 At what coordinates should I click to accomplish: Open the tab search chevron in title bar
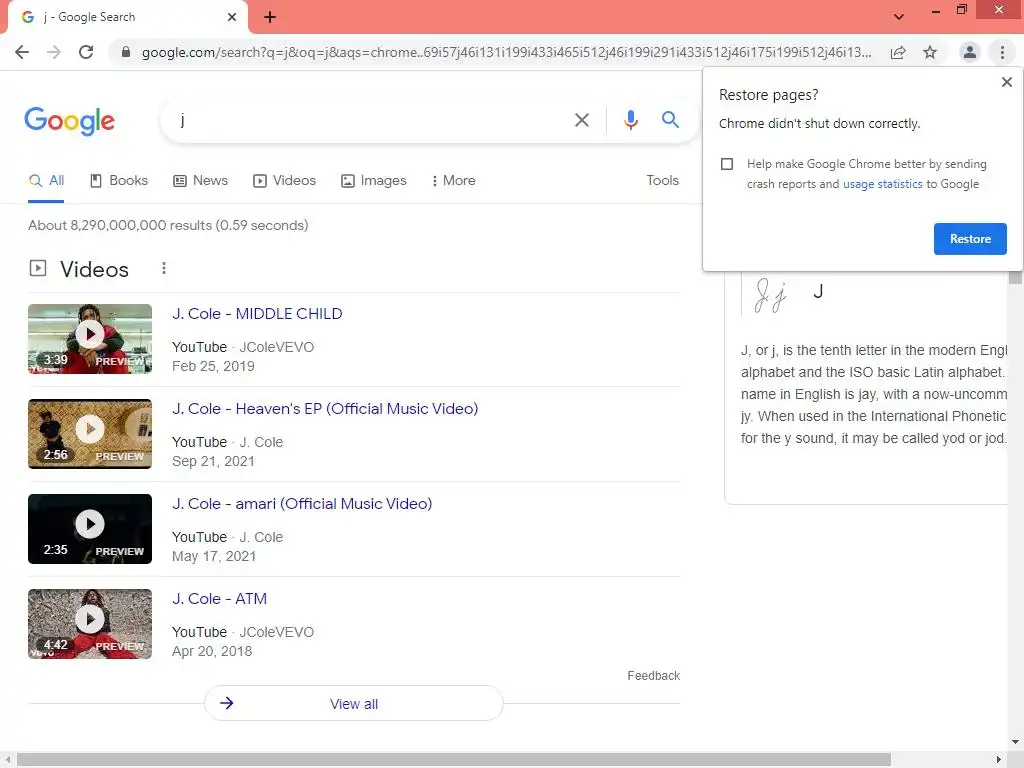(899, 17)
